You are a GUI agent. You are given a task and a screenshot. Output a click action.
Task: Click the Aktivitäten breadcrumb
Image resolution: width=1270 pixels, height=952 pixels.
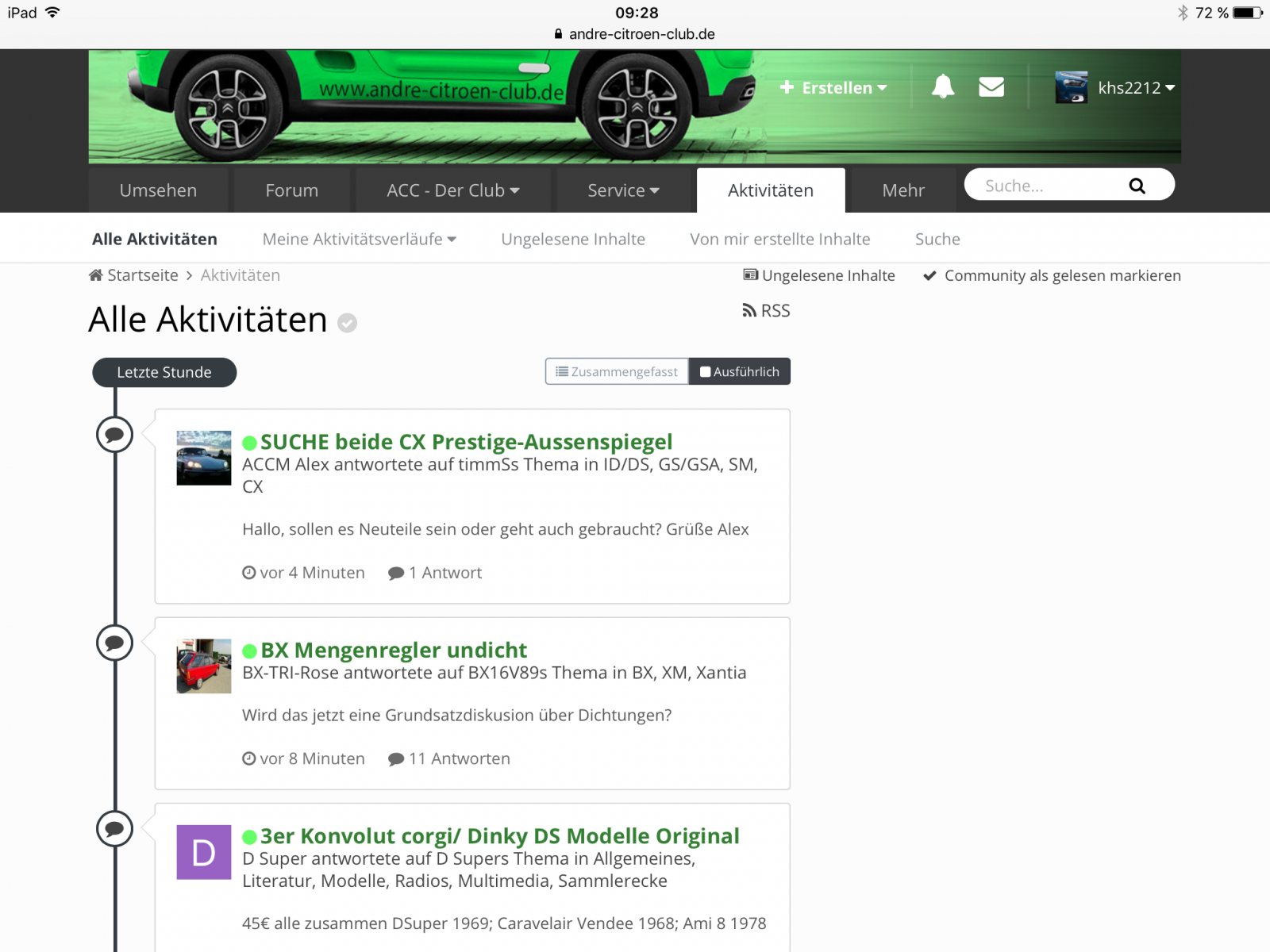[241, 275]
